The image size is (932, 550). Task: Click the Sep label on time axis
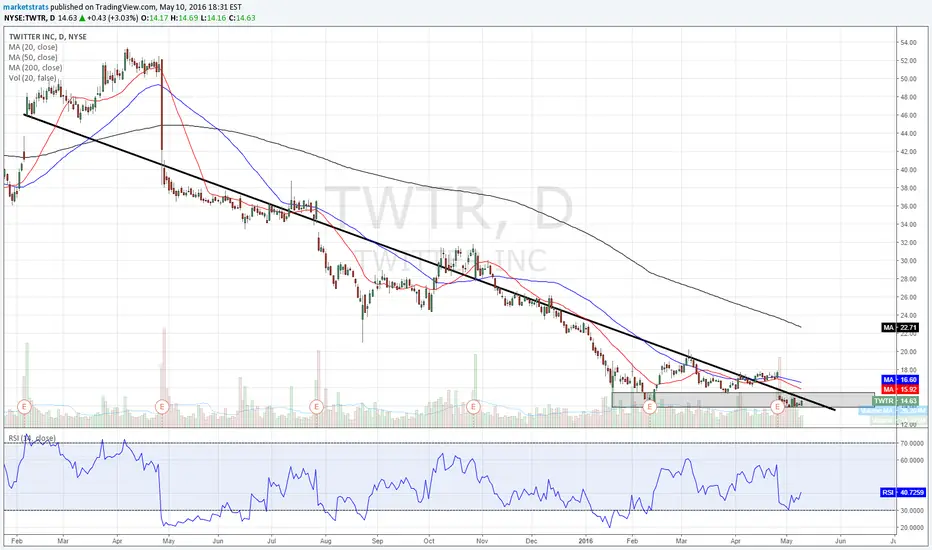377,541
